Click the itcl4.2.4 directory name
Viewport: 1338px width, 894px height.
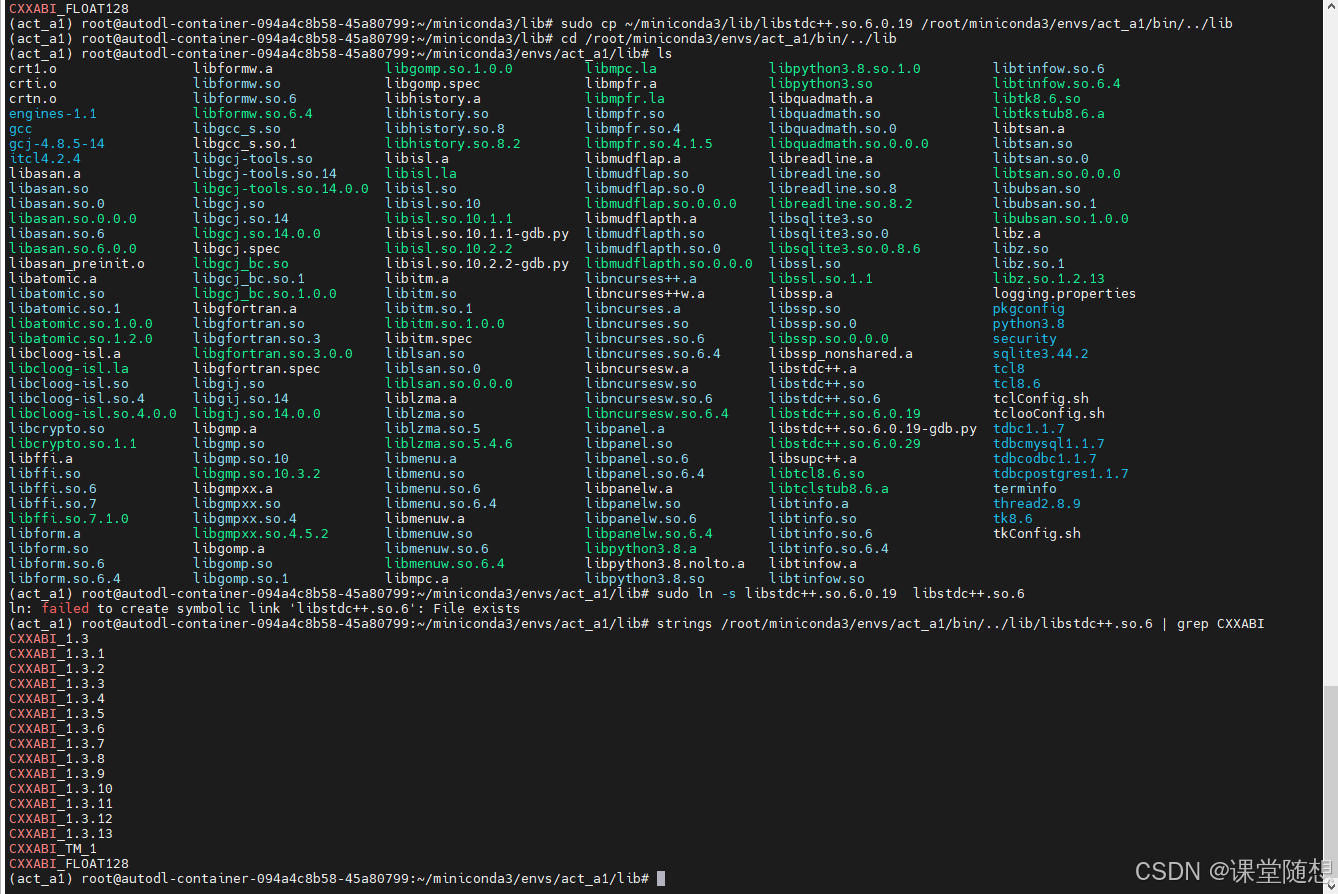tap(45, 158)
